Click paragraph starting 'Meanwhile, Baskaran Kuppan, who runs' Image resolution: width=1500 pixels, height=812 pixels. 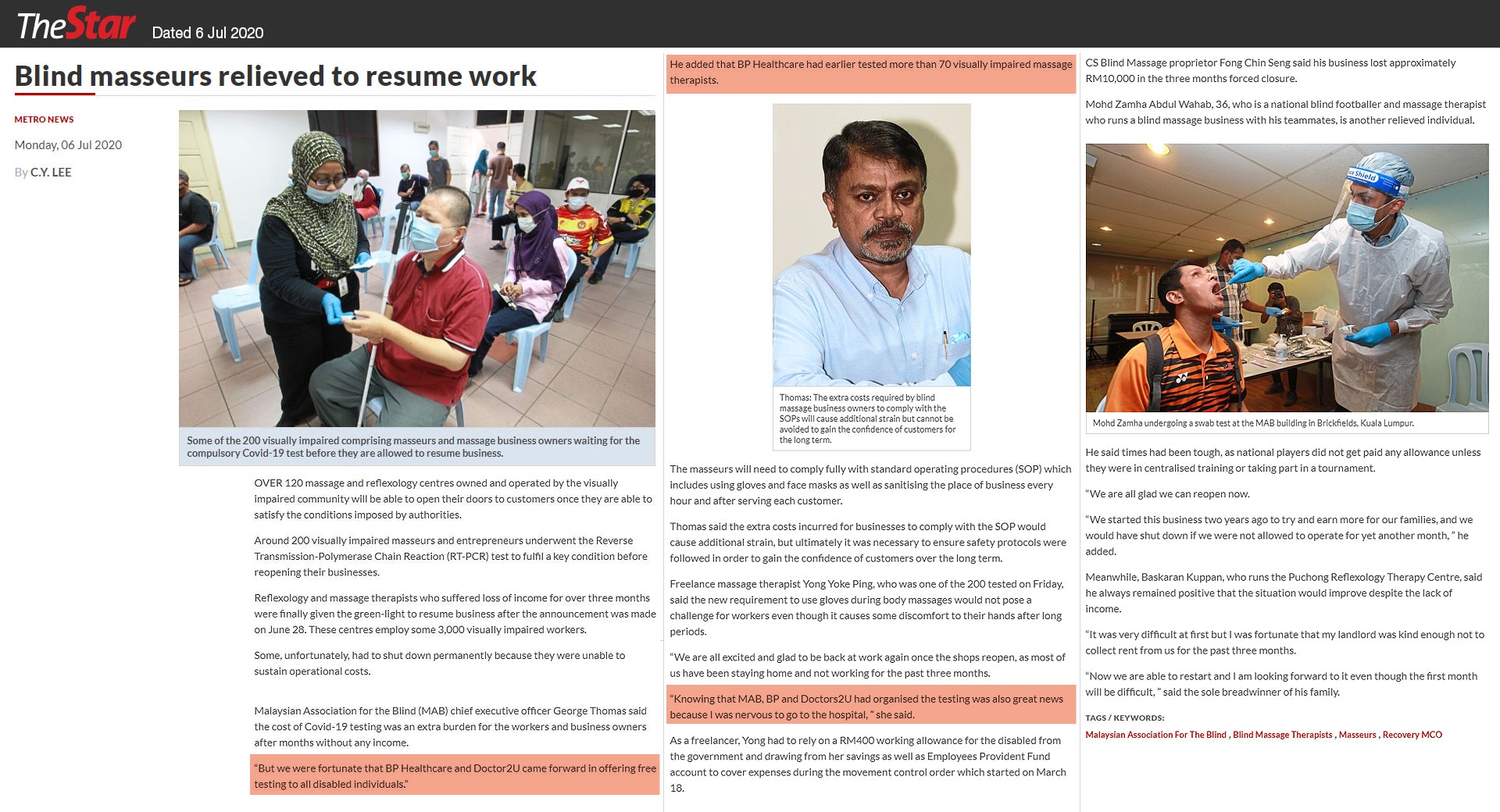click(1284, 593)
